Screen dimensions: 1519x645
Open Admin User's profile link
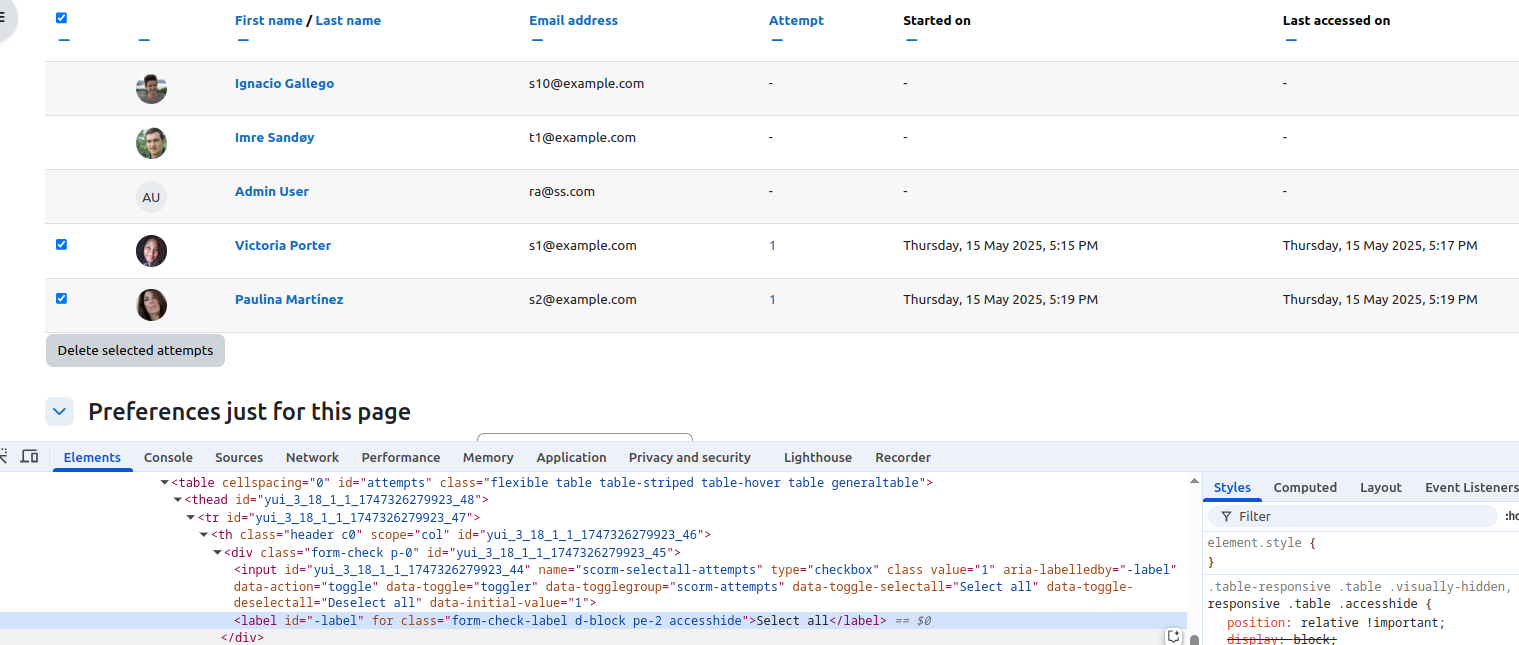point(272,192)
